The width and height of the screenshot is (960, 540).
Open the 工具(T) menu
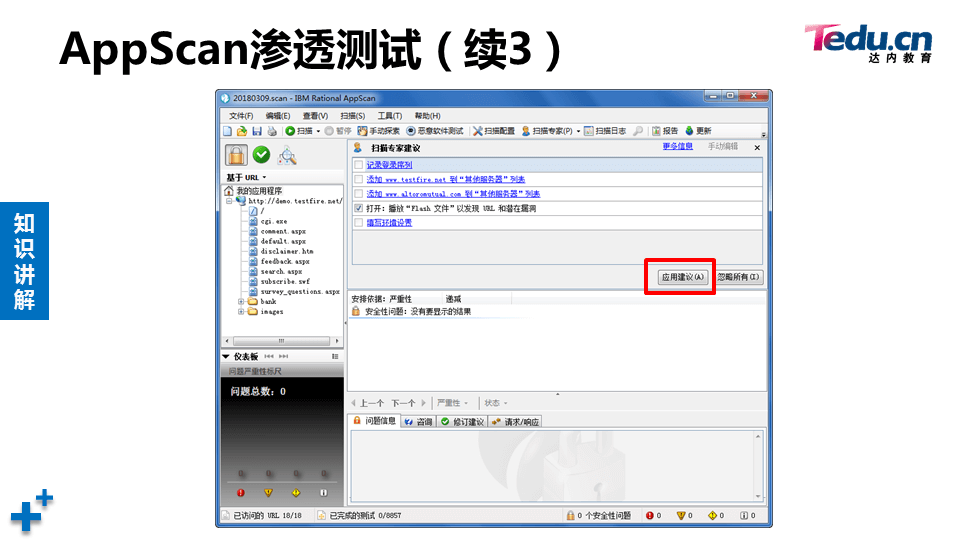click(x=389, y=116)
